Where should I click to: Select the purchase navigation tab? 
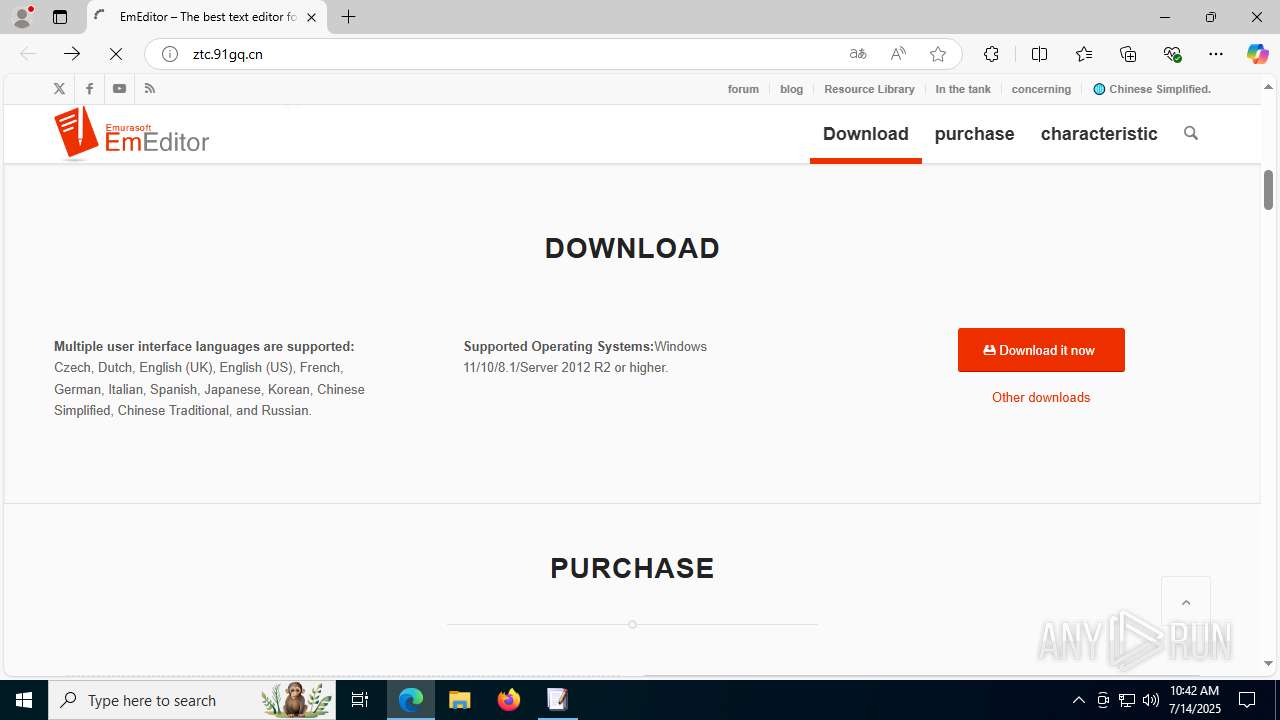(x=974, y=134)
